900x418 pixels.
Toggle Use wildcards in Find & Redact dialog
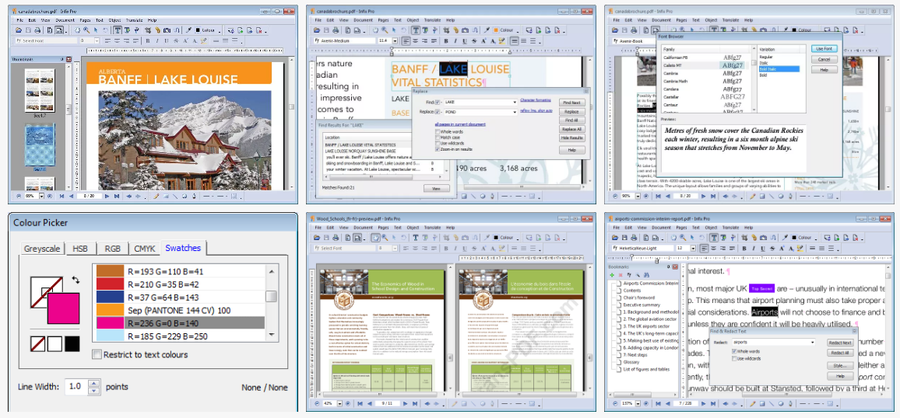click(x=735, y=358)
